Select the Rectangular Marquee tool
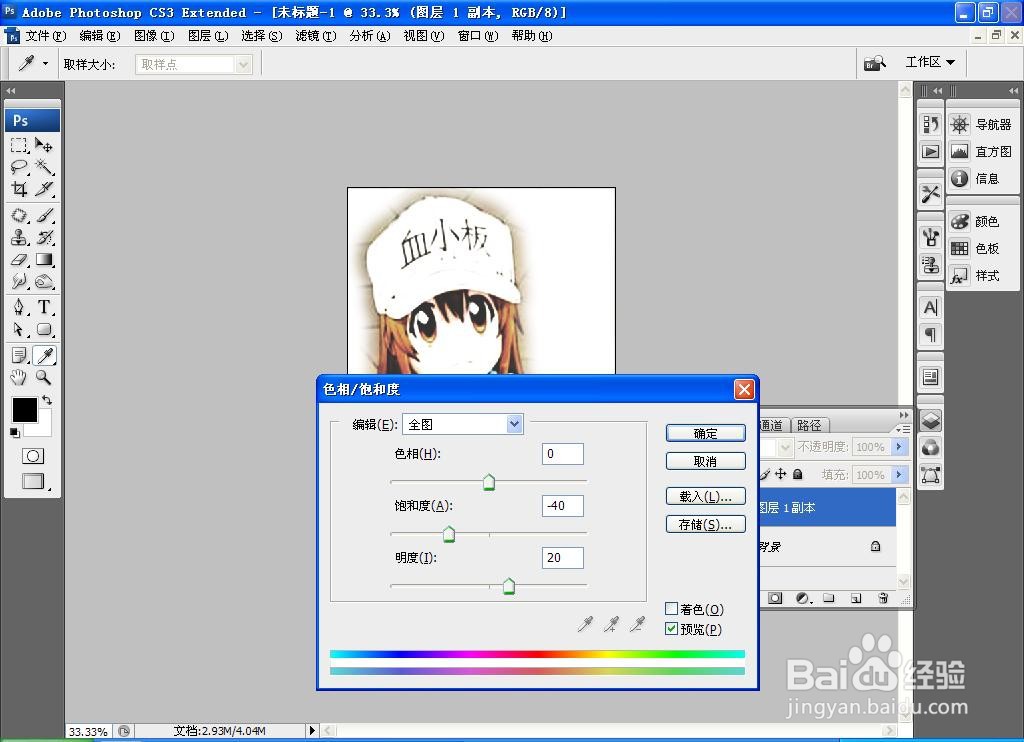1024x742 pixels. [19, 144]
